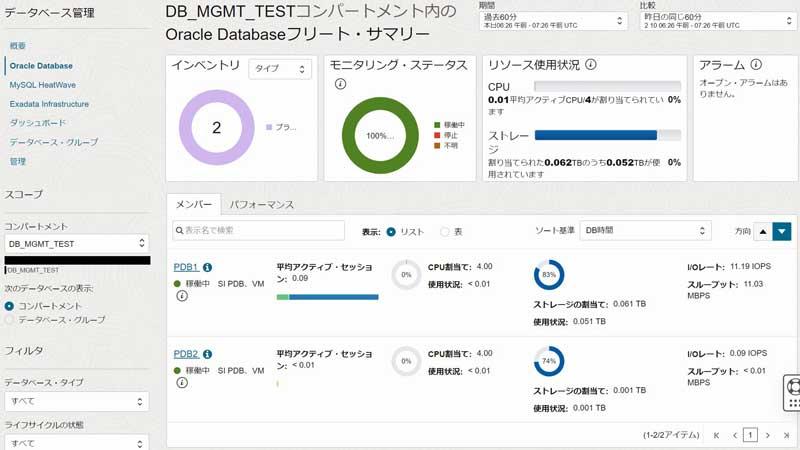Sort descending with the blue down arrow
The image size is (800, 450).
pos(782,231)
